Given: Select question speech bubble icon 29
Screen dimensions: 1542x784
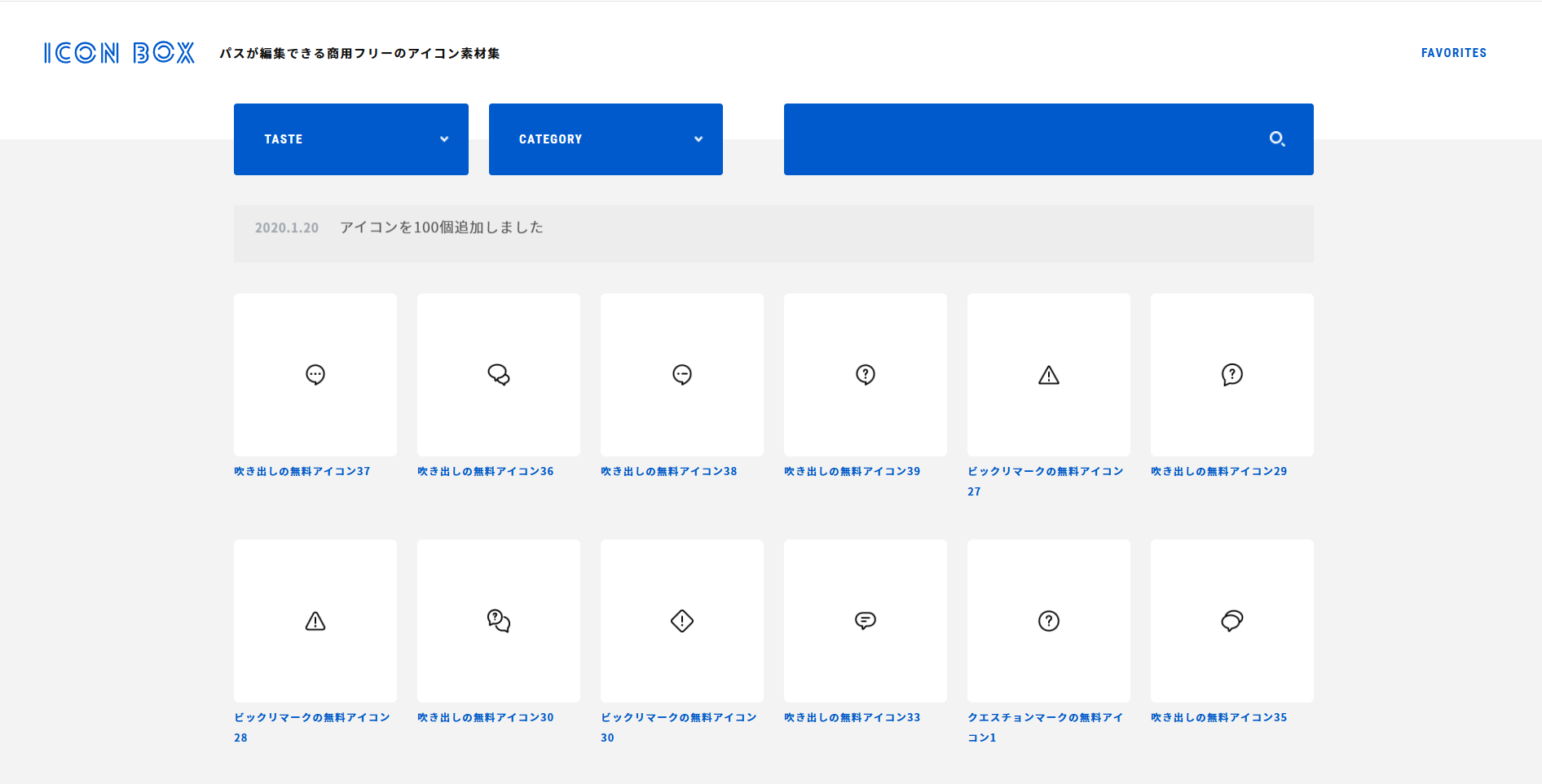Looking at the screenshot, I should [1232, 375].
